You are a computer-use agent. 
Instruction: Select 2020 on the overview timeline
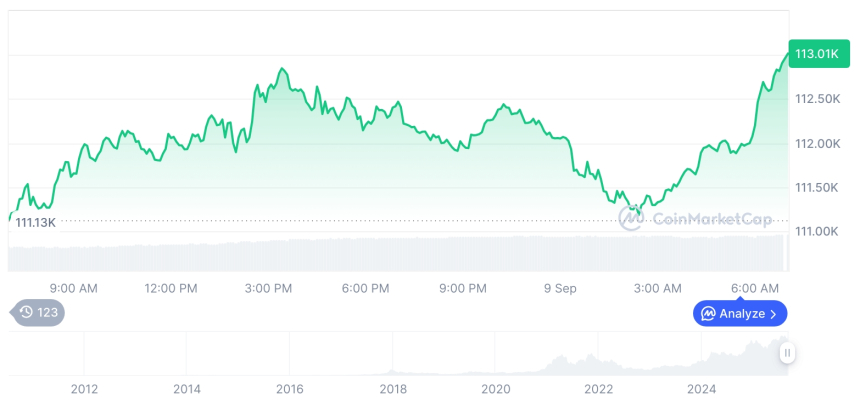click(x=496, y=389)
